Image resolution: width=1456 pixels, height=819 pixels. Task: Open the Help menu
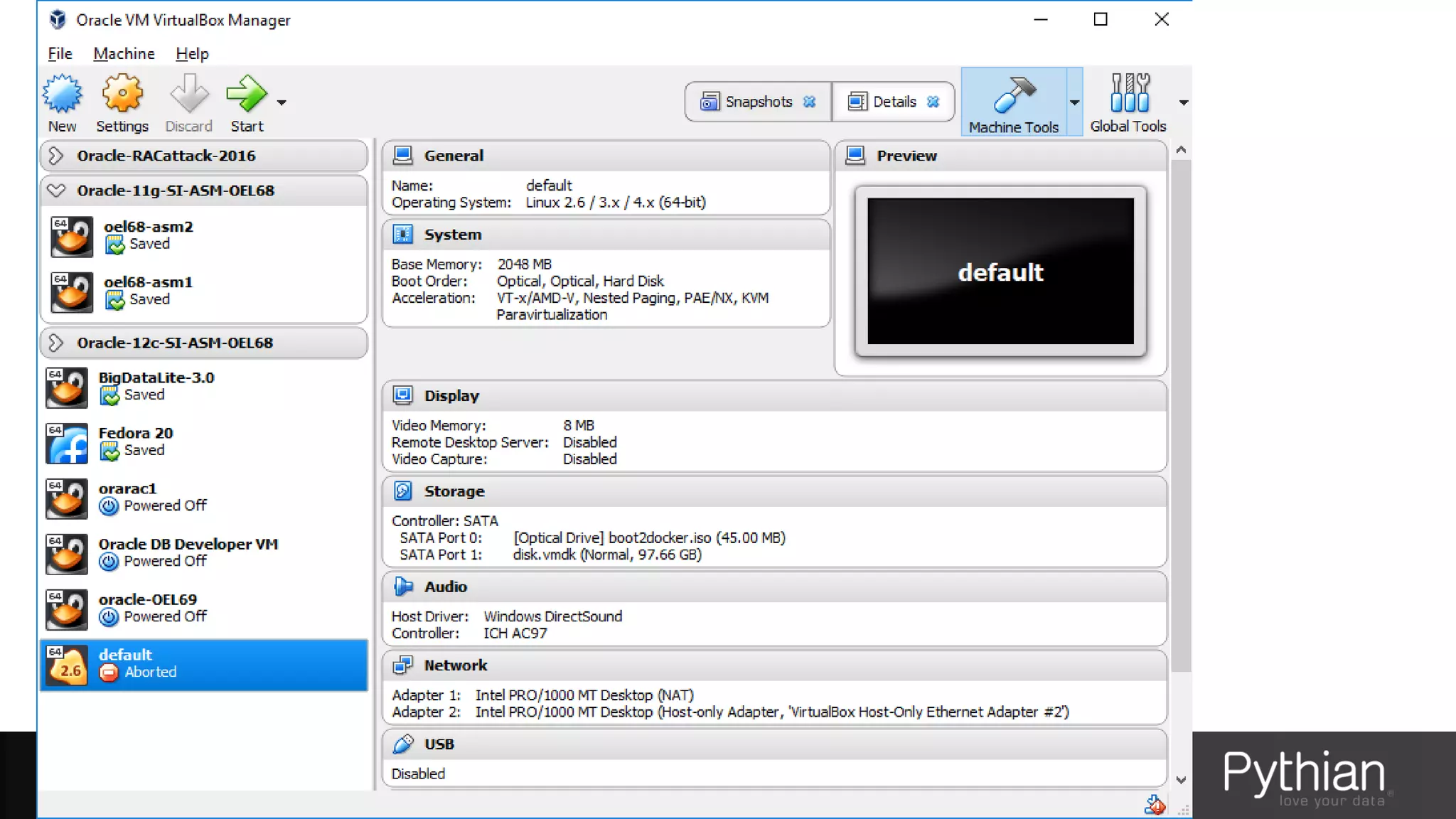pyautogui.click(x=192, y=53)
